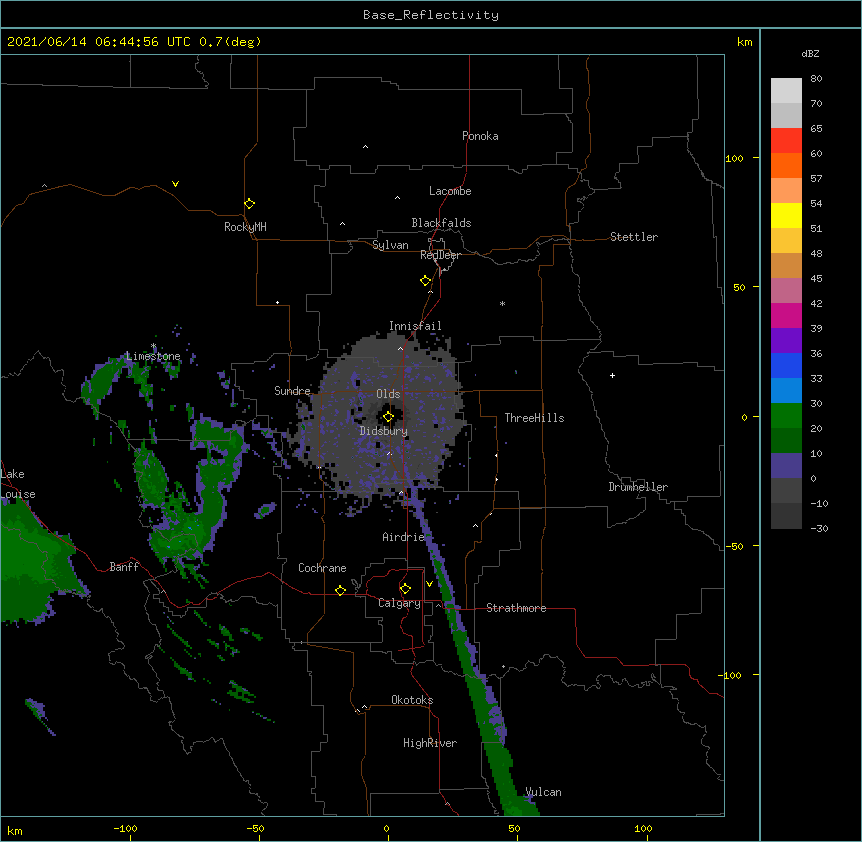Click the Innisfail label
Screen dimensions: 862x842
pos(415,326)
